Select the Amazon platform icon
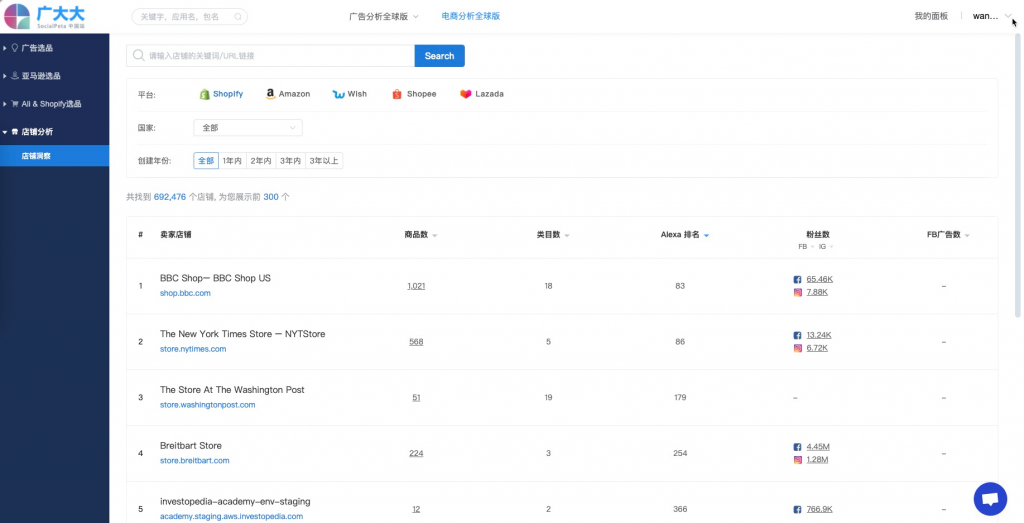 pyautogui.click(x=270, y=94)
